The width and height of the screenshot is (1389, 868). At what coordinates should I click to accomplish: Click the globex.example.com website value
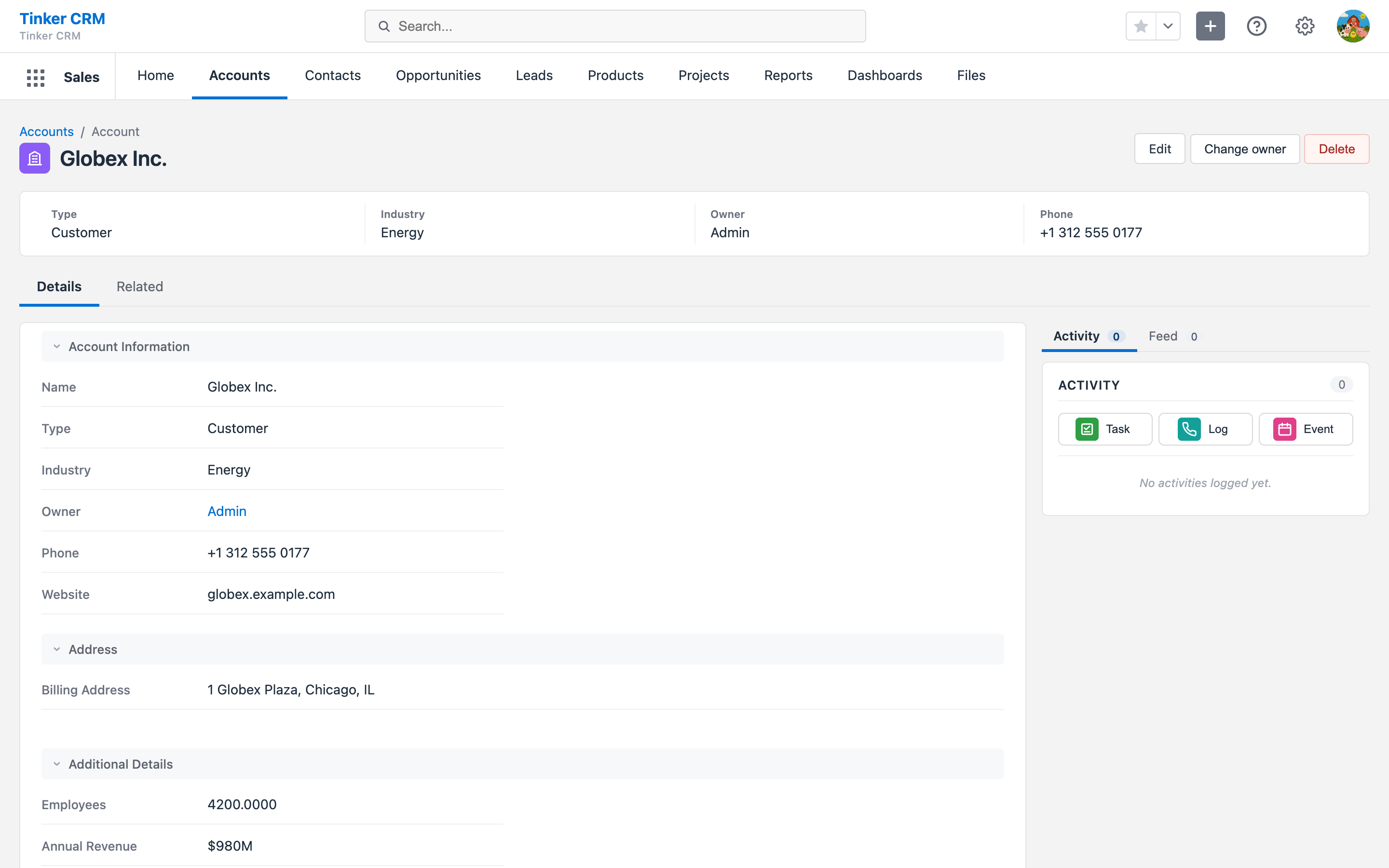coord(271,595)
